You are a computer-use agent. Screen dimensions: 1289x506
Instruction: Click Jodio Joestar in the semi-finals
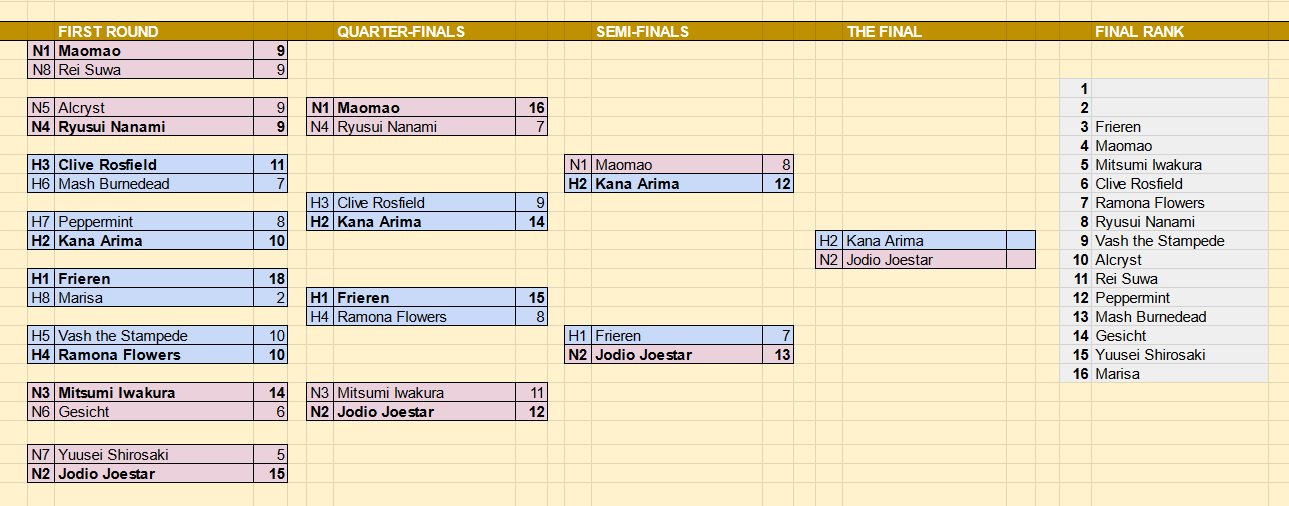click(677, 355)
